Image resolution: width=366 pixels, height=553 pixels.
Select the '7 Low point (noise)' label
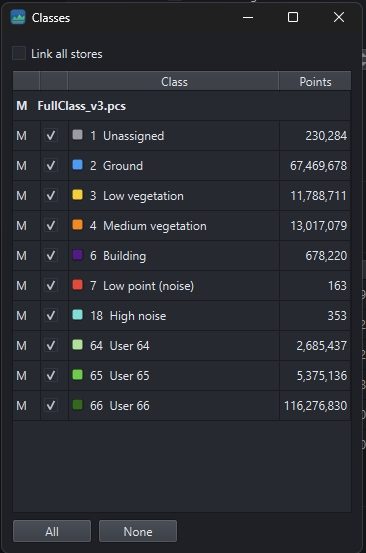click(x=142, y=286)
